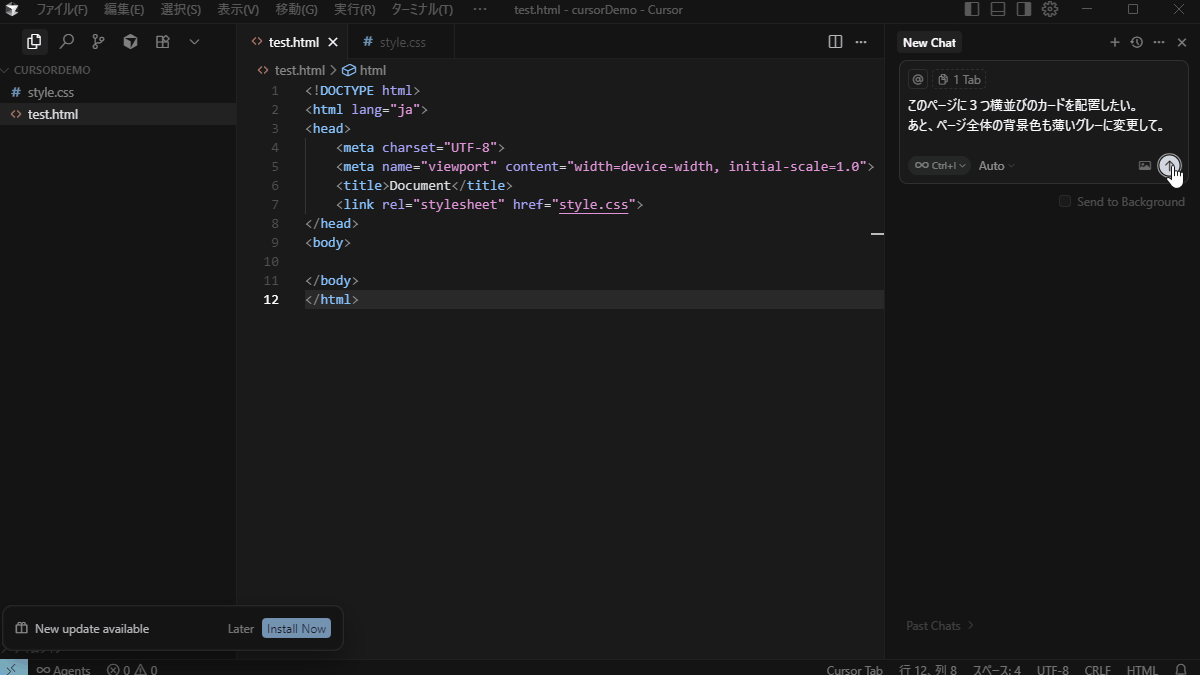Change CRLF line ending in status bar
Viewport: 1200px width, 675px height.
[x=1098, y=670]
